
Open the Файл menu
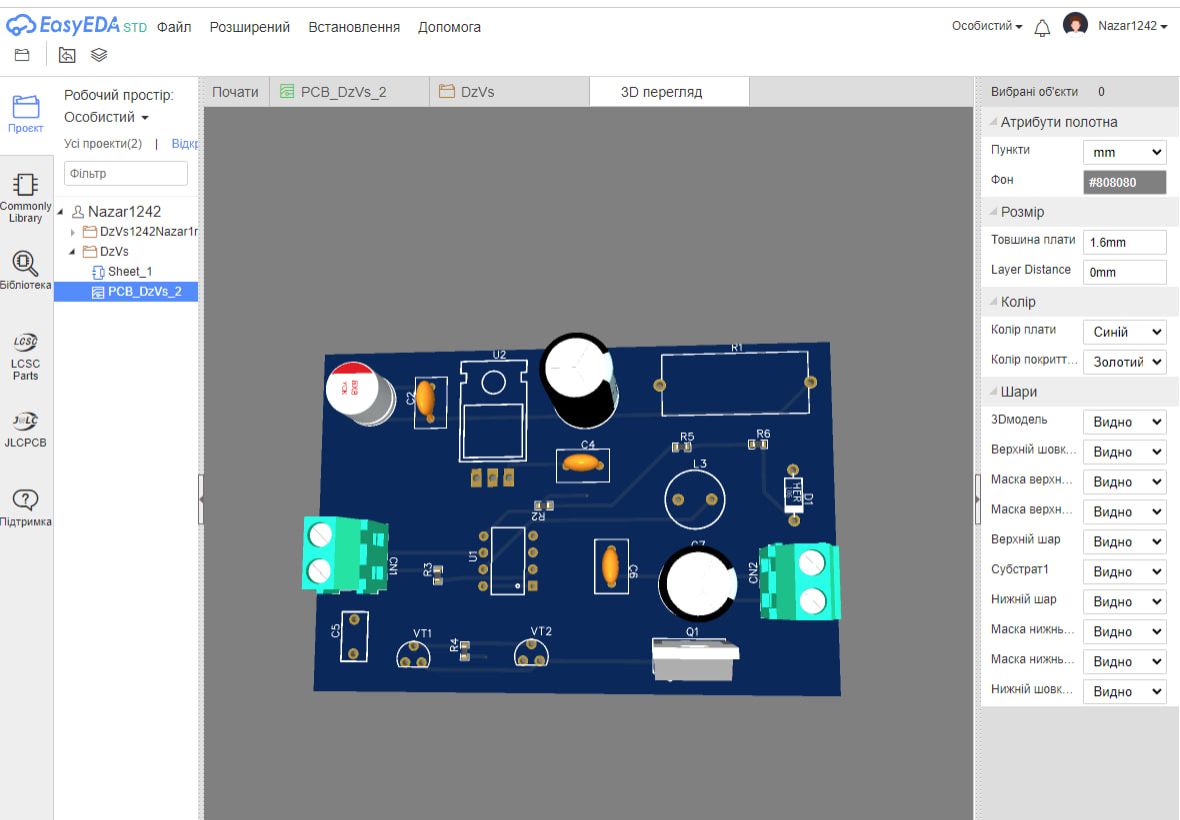pos(174,27)
